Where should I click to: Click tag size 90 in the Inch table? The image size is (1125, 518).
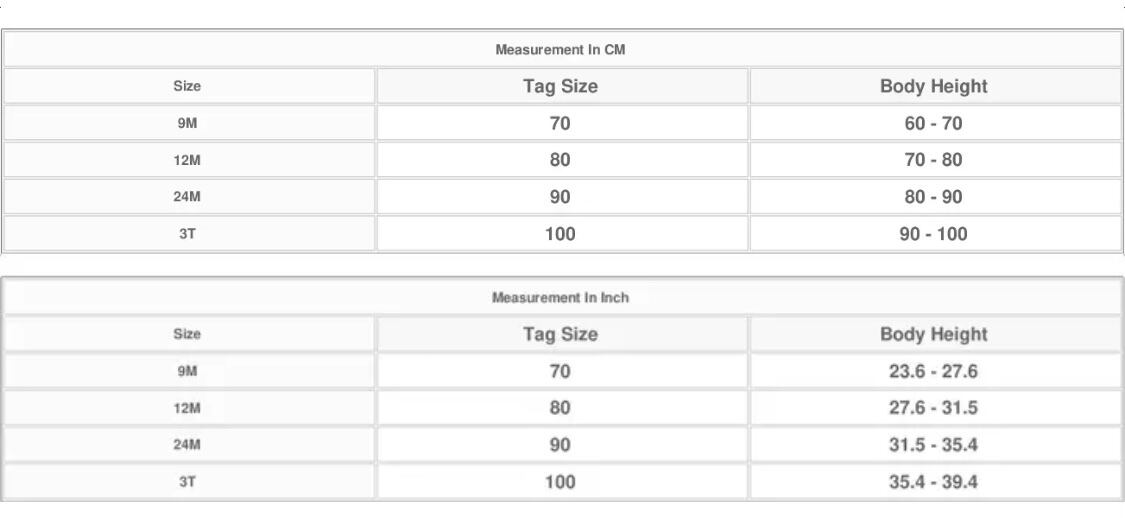(x=560, y=445)
